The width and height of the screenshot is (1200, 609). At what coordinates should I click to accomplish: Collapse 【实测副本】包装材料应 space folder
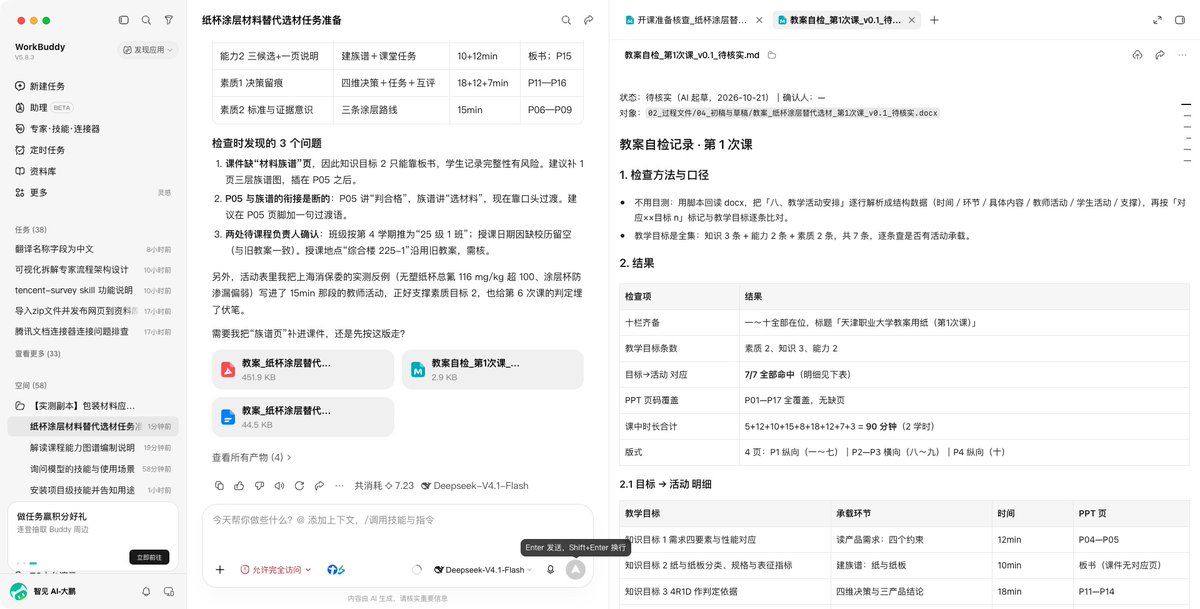point(76,406)
